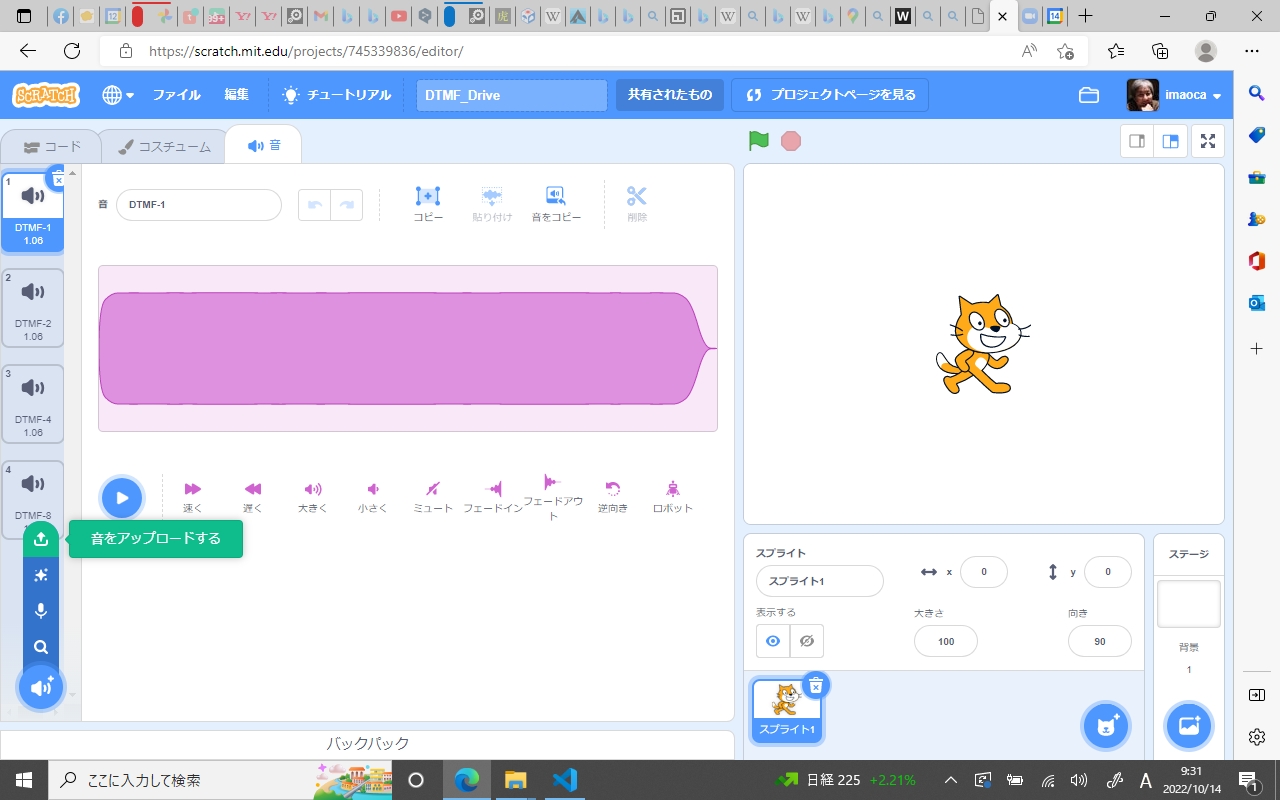The image size is (1280, 800).
Task: Show the sprite with eye button
Action: [773, 641]
